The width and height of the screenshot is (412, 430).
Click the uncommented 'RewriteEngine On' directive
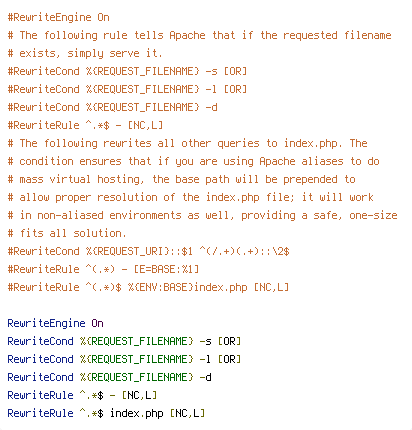(x=55, y=323)
